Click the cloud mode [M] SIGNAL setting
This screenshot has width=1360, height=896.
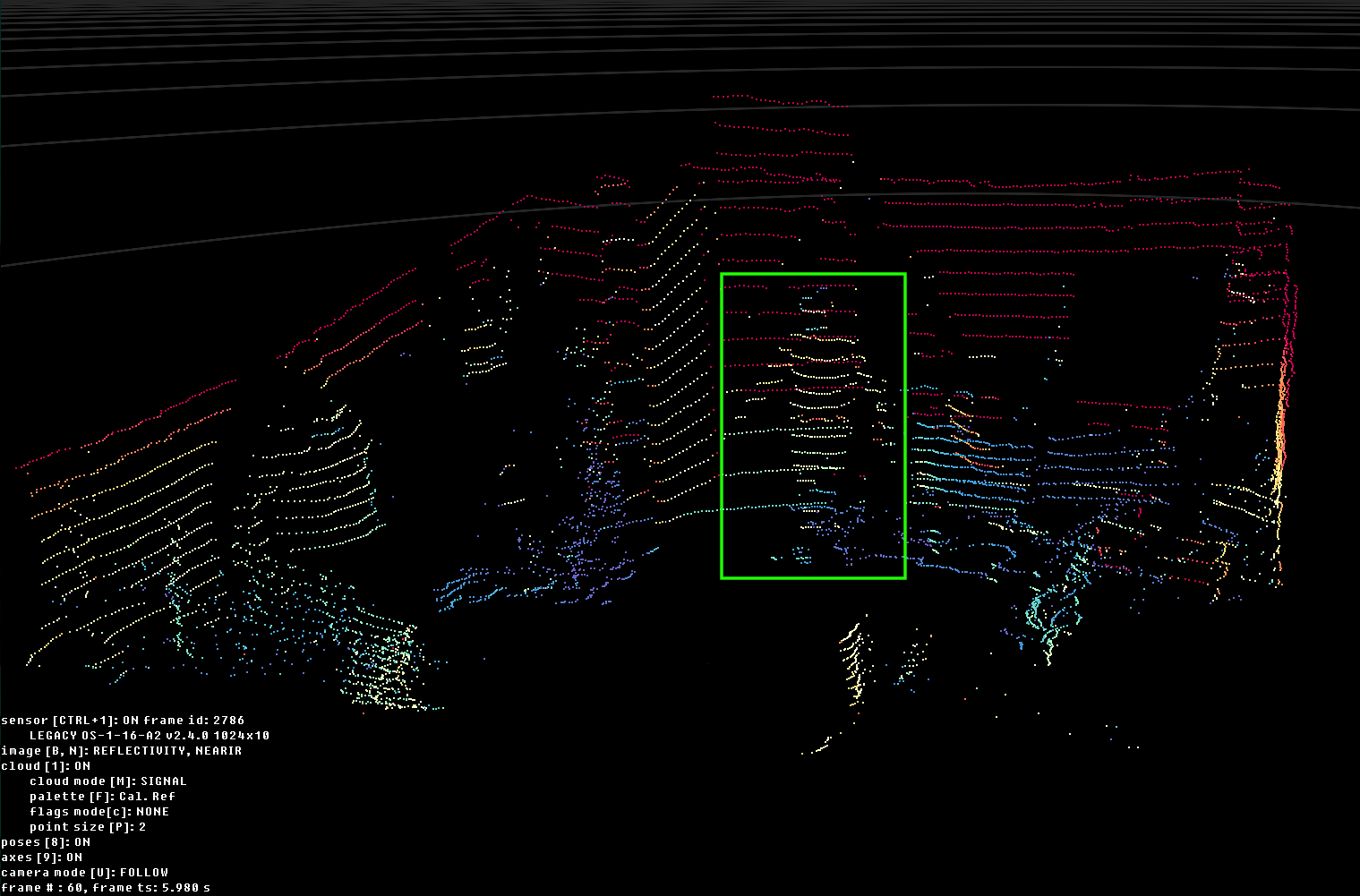point(107,781)
